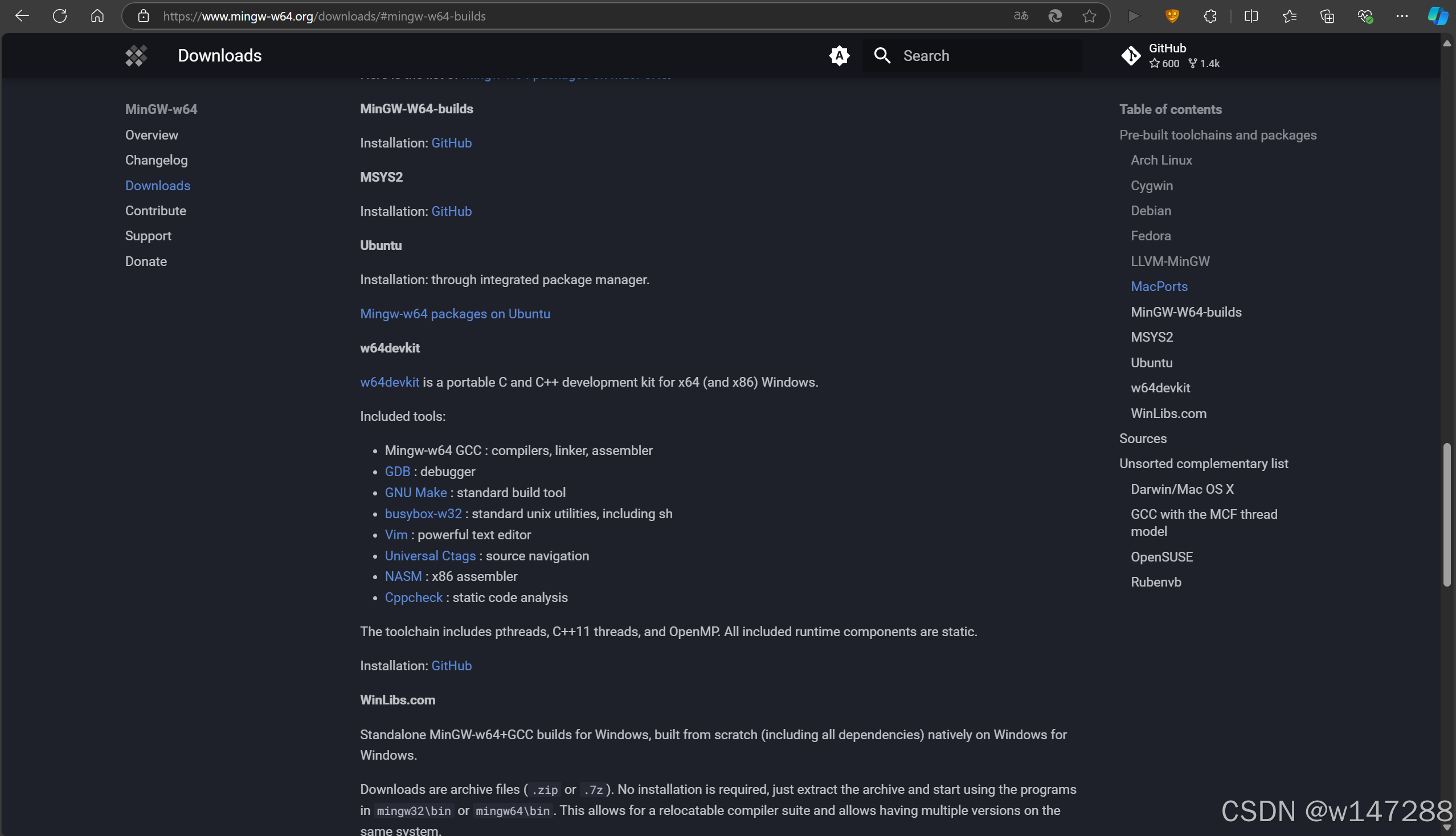Add page to favorites star icon

1089,16
